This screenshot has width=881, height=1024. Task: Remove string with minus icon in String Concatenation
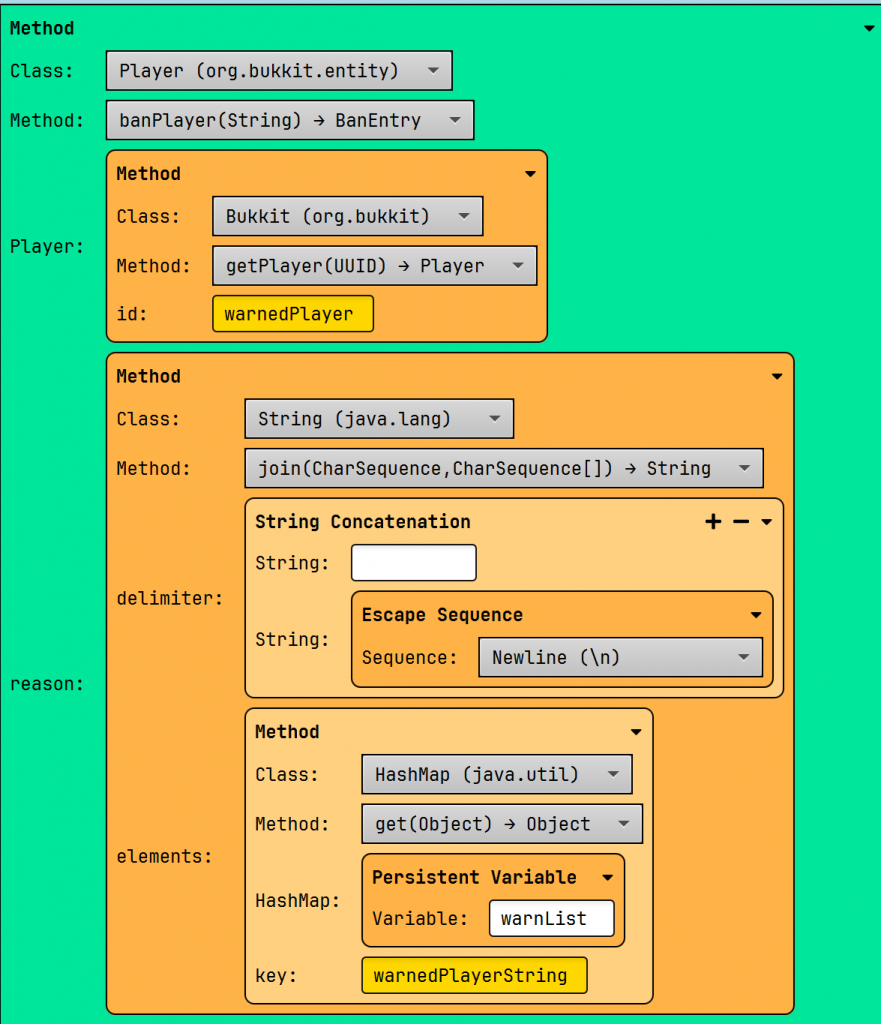point(741,522)
